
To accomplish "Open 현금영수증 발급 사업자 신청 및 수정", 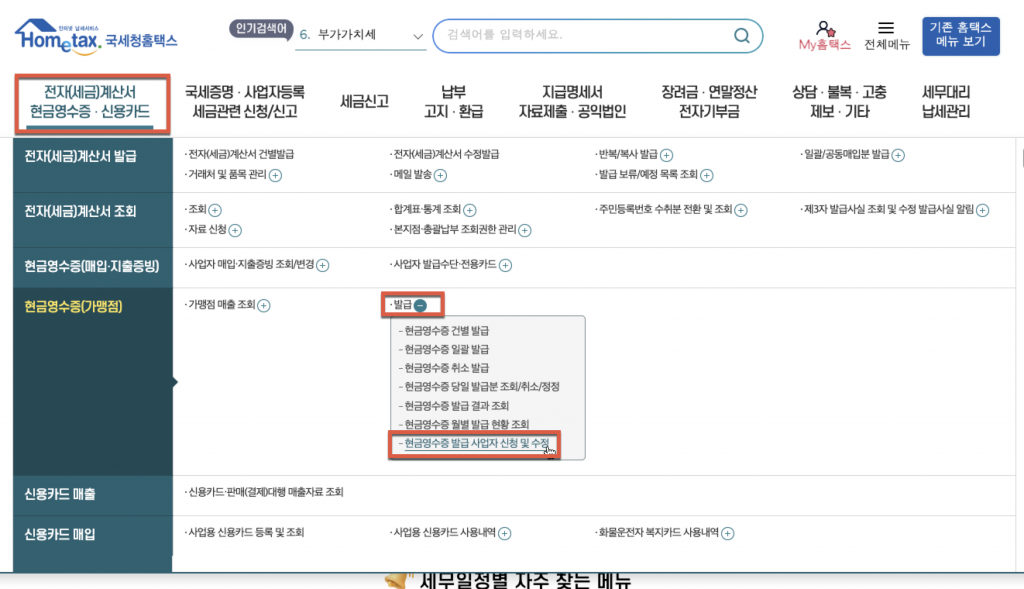I will click(x=477, y=443).
